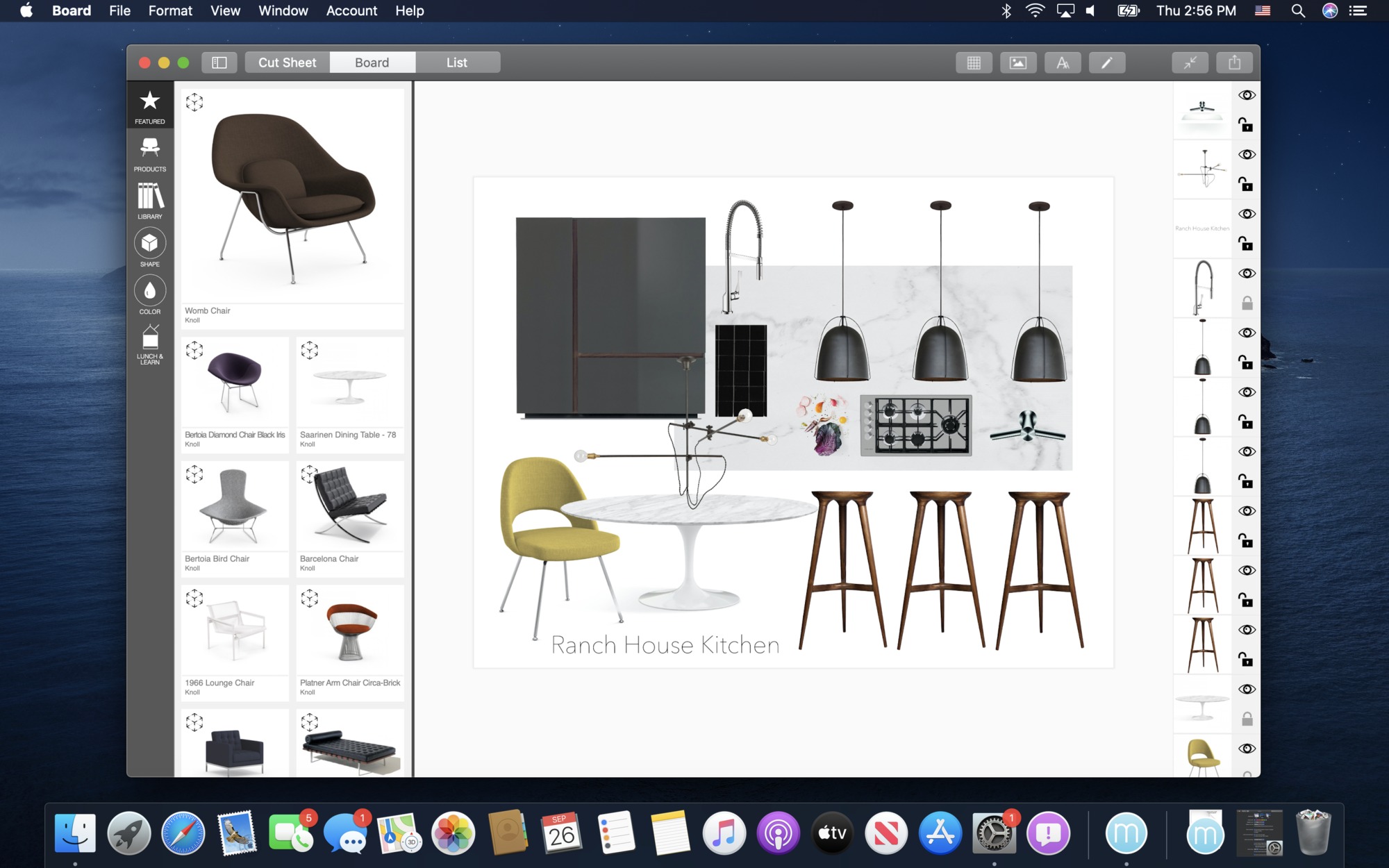Screen dimensions: 1389x868
Task: Toggle the left sidebar panel
Action: click(x=219, y=62)
